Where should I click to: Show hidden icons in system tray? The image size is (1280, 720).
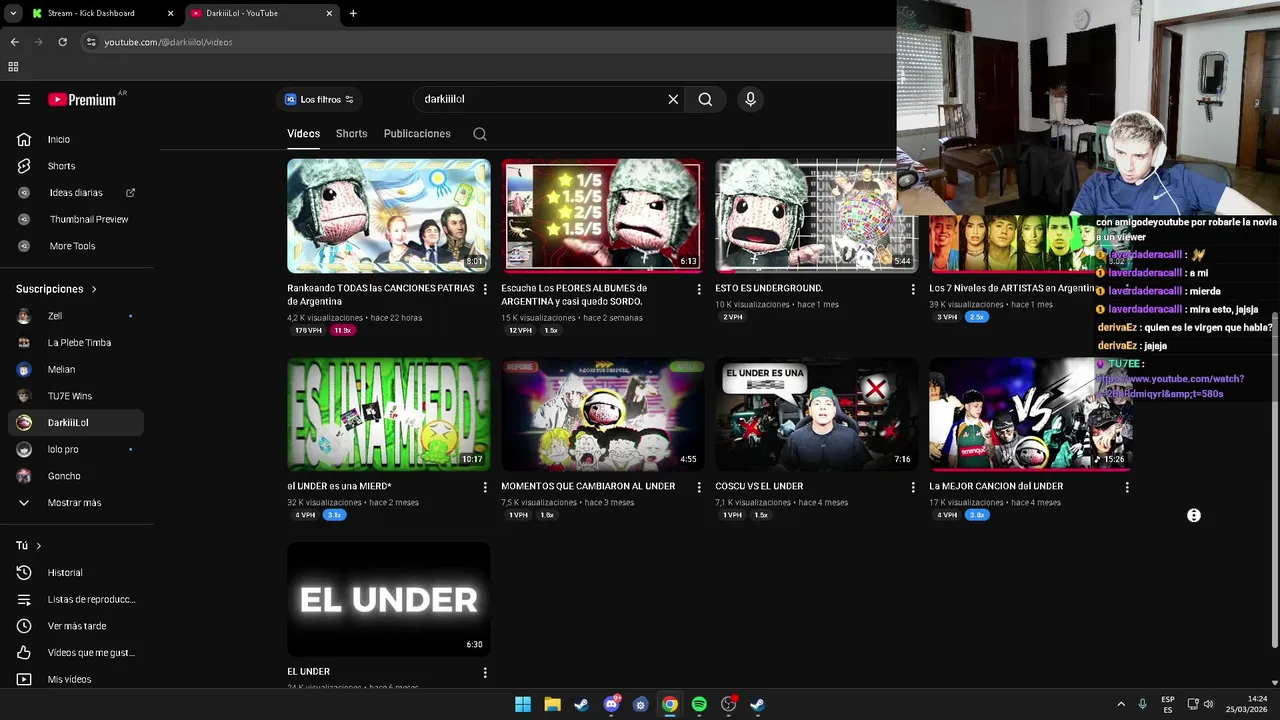point(1121,704)
